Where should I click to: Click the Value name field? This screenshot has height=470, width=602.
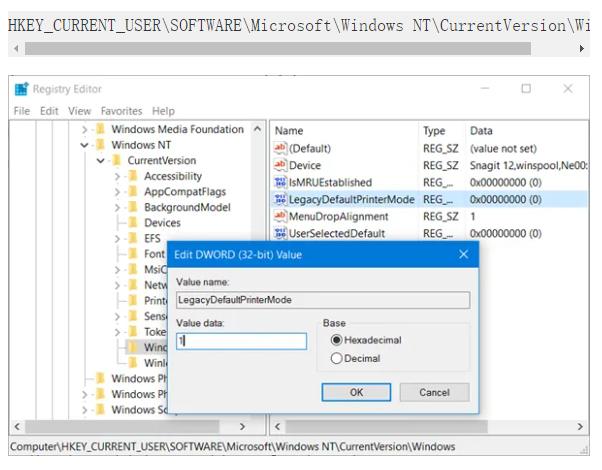click(x=323, y=300)
